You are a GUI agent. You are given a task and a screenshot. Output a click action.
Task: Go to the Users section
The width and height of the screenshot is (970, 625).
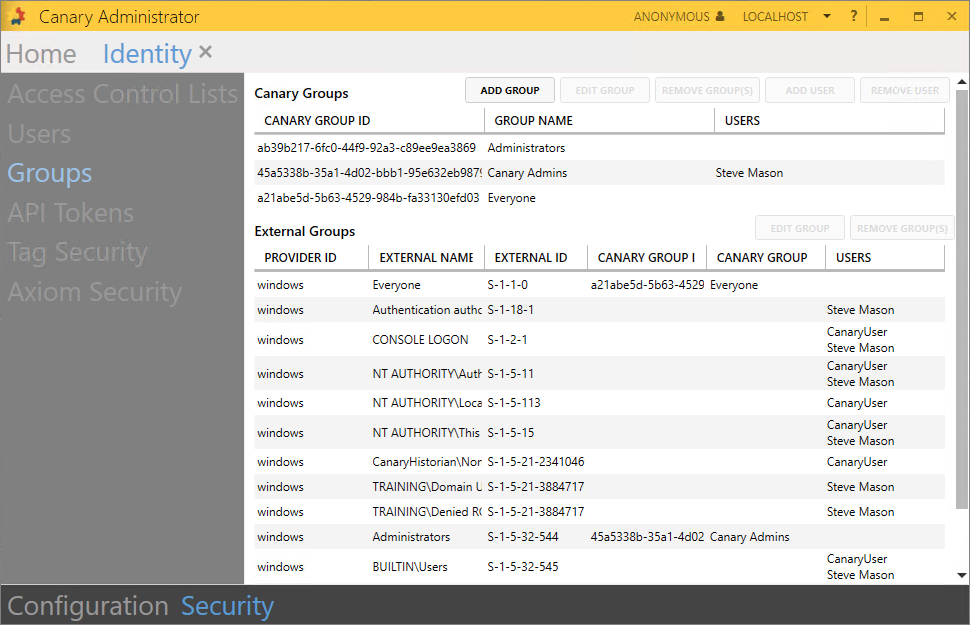coord(39,134)
